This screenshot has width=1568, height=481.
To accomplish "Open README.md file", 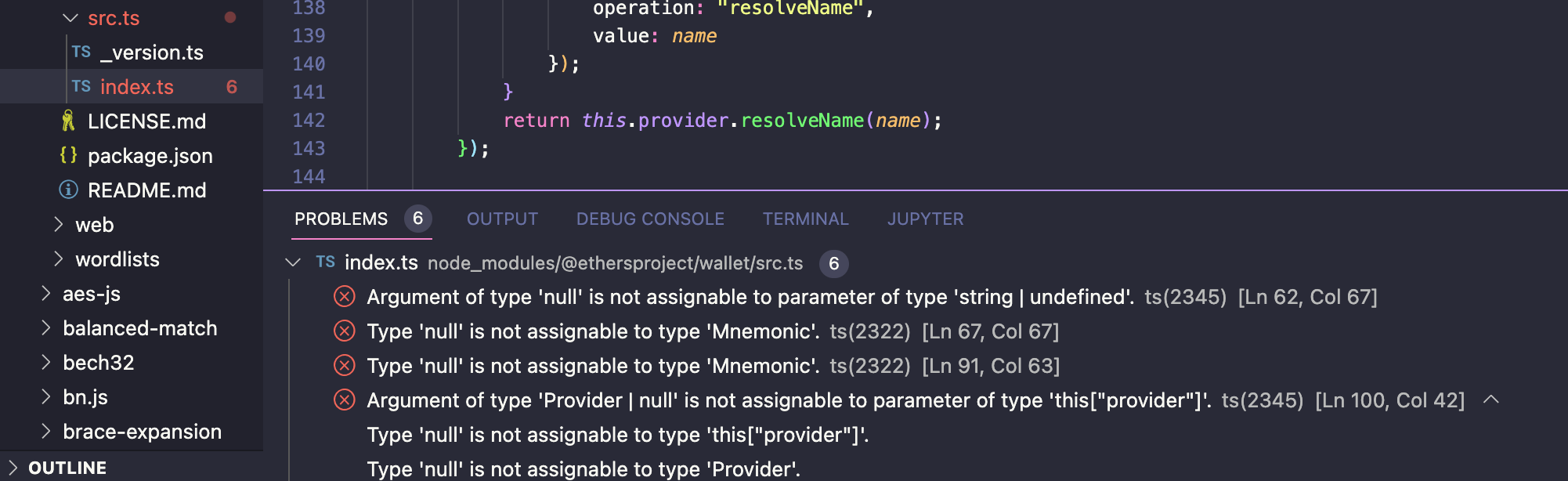I will [x=147, y=190].
